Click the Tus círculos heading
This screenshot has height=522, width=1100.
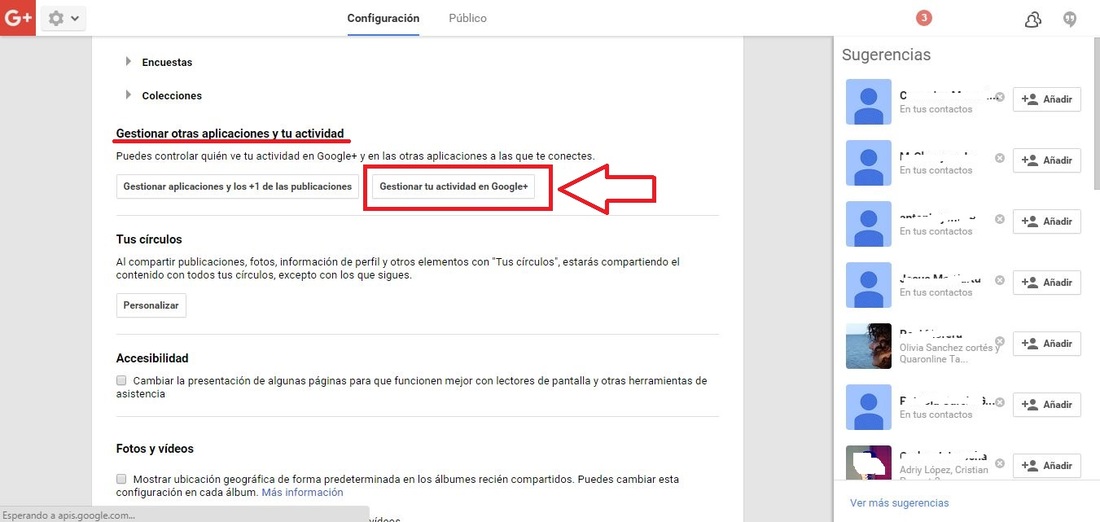click(149, 239)
